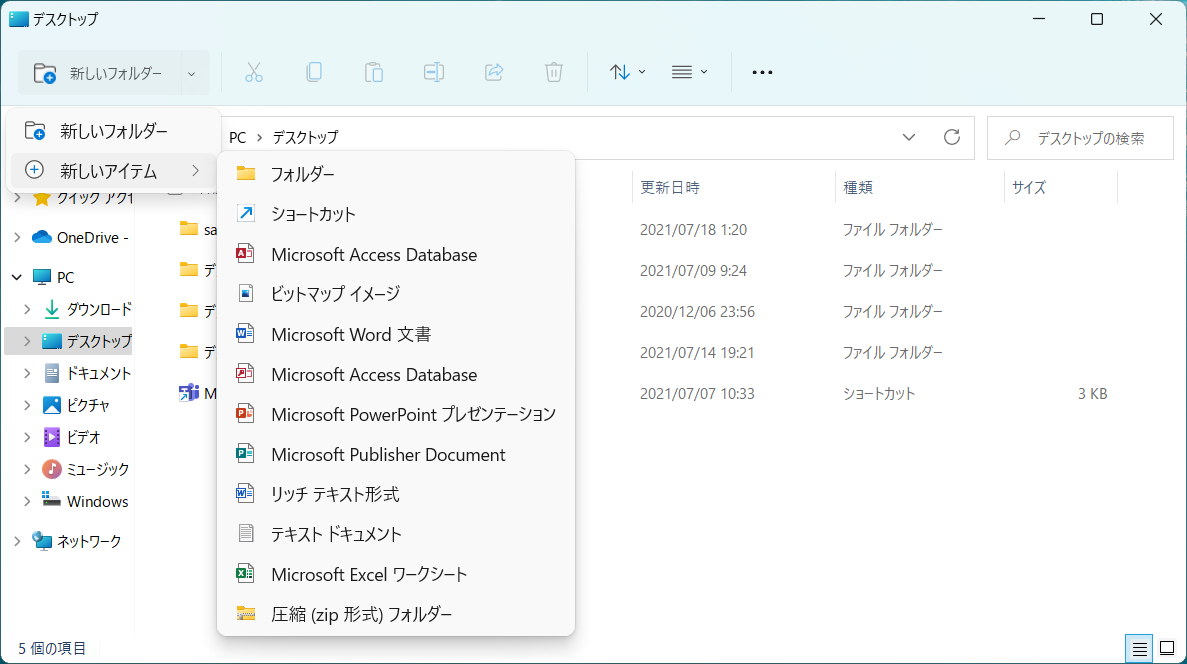Collapse the PC tree node
The height and width of the screenshot is (664, 1187).
click(x=17, y=277)
